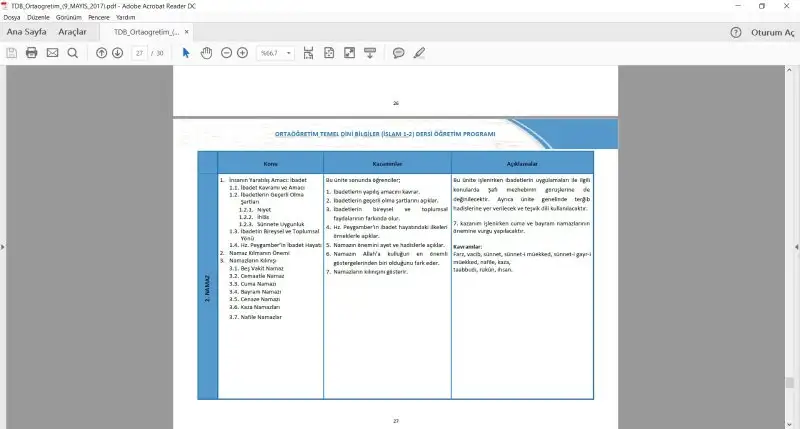Click the Kazanımlar column header
Image resolution: width=800 pixels, height=429 pixels.
[x=387, y=164]
